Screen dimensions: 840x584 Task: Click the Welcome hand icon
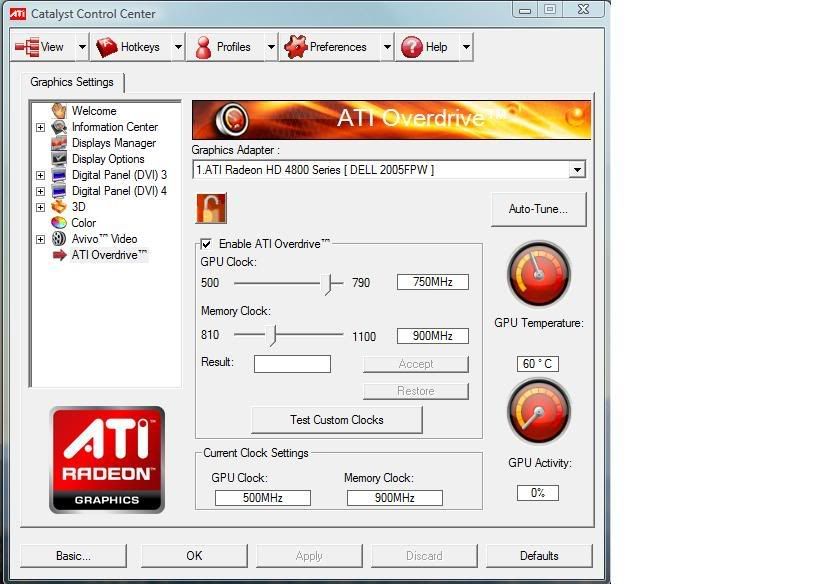(59, 111)
